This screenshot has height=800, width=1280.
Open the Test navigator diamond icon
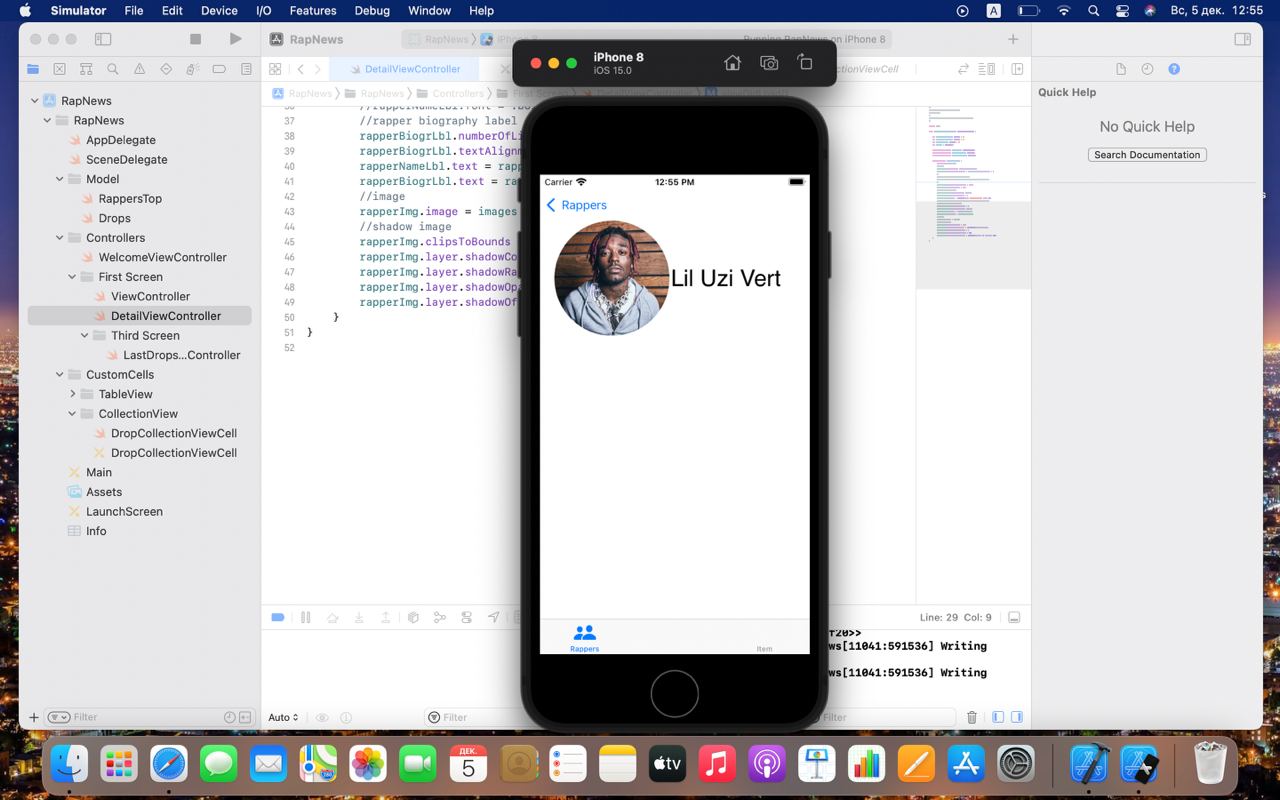pyautogui.click(x=166, y=69)
